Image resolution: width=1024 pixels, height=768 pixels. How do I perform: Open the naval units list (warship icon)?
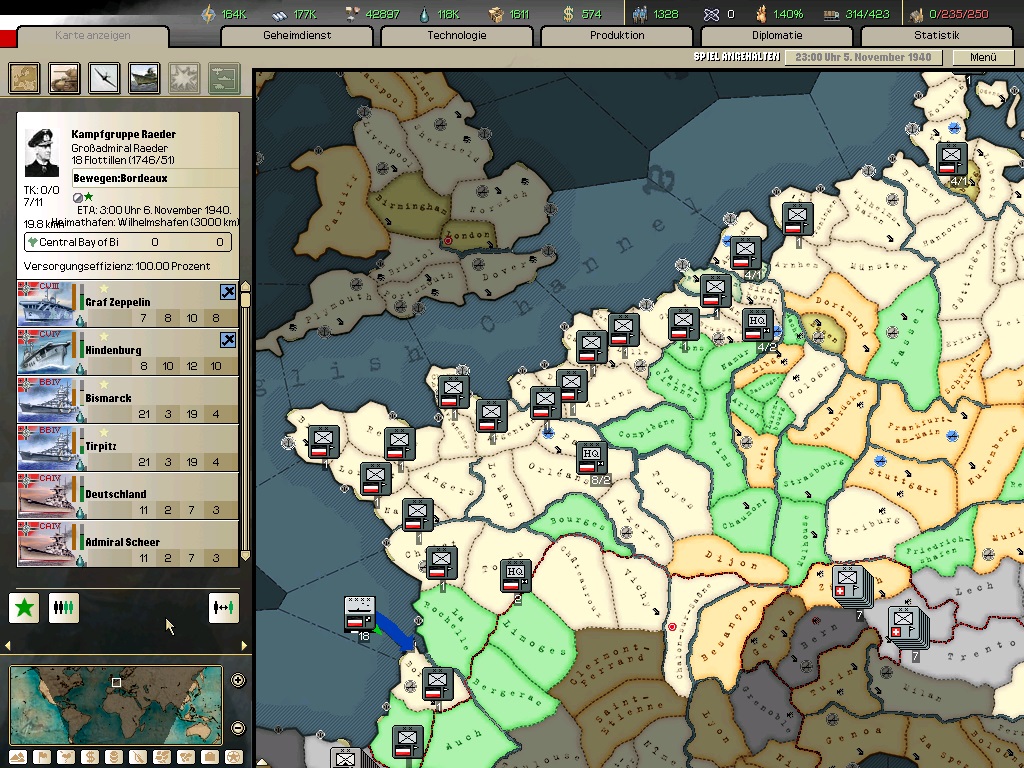(144, 78)
